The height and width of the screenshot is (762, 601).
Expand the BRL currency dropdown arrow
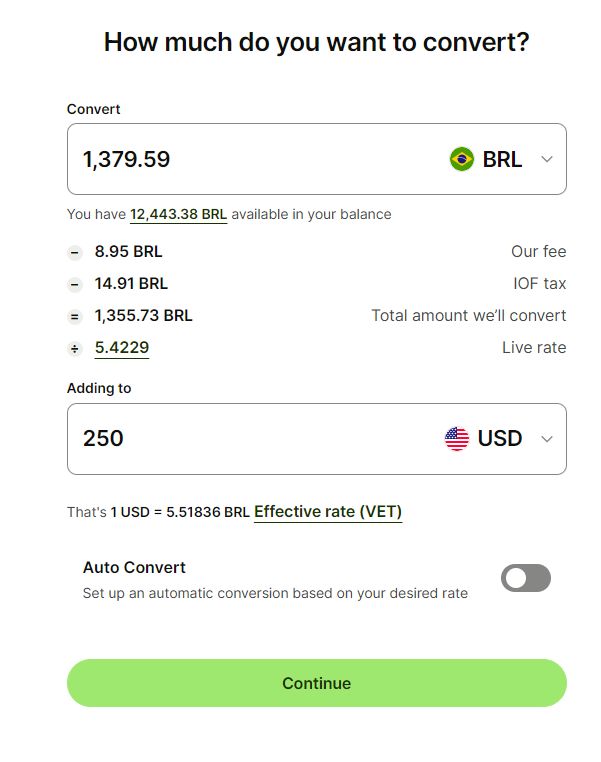[546, 159]
